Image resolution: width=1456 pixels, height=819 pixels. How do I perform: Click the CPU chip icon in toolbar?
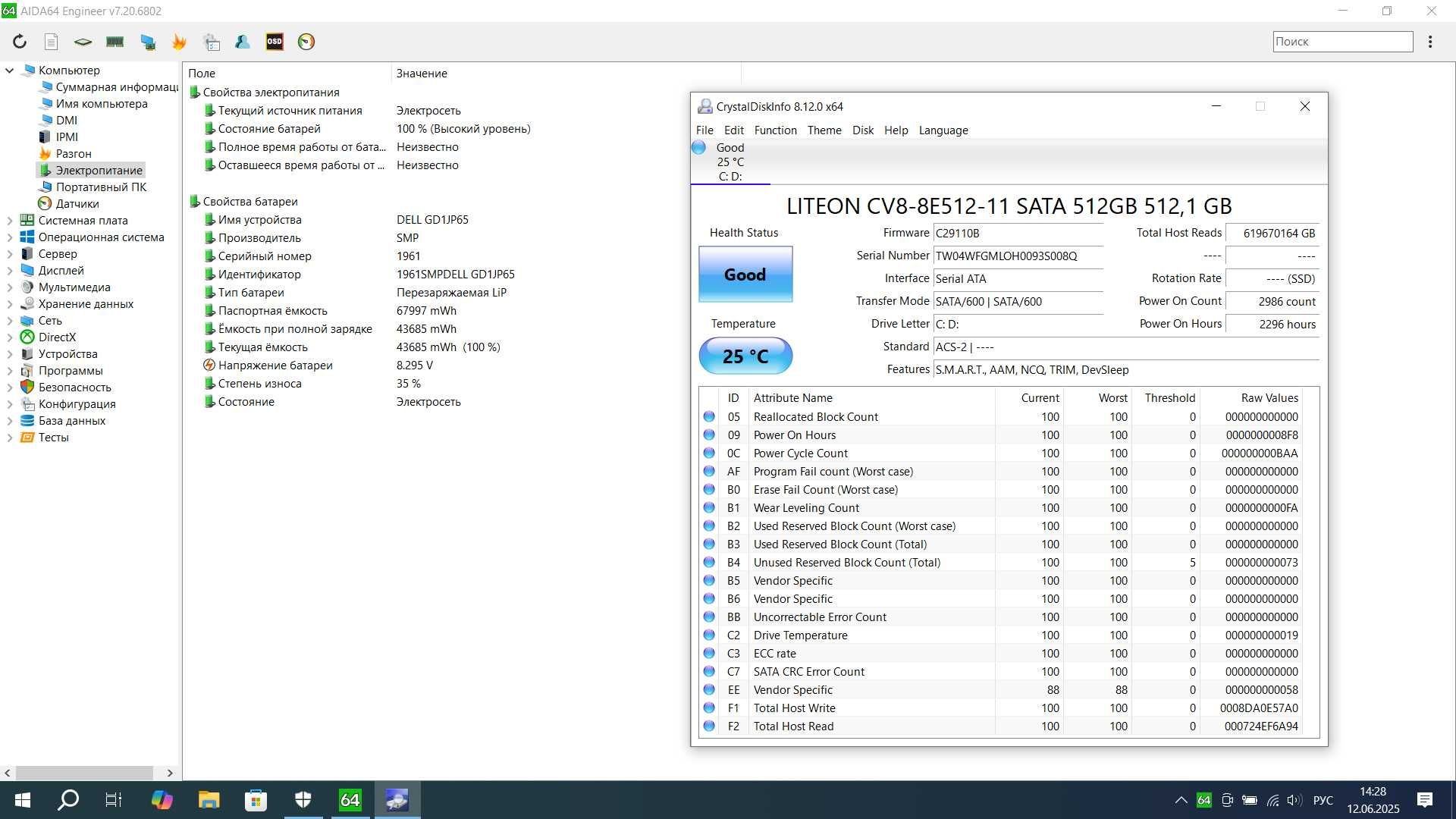(83, 42)
